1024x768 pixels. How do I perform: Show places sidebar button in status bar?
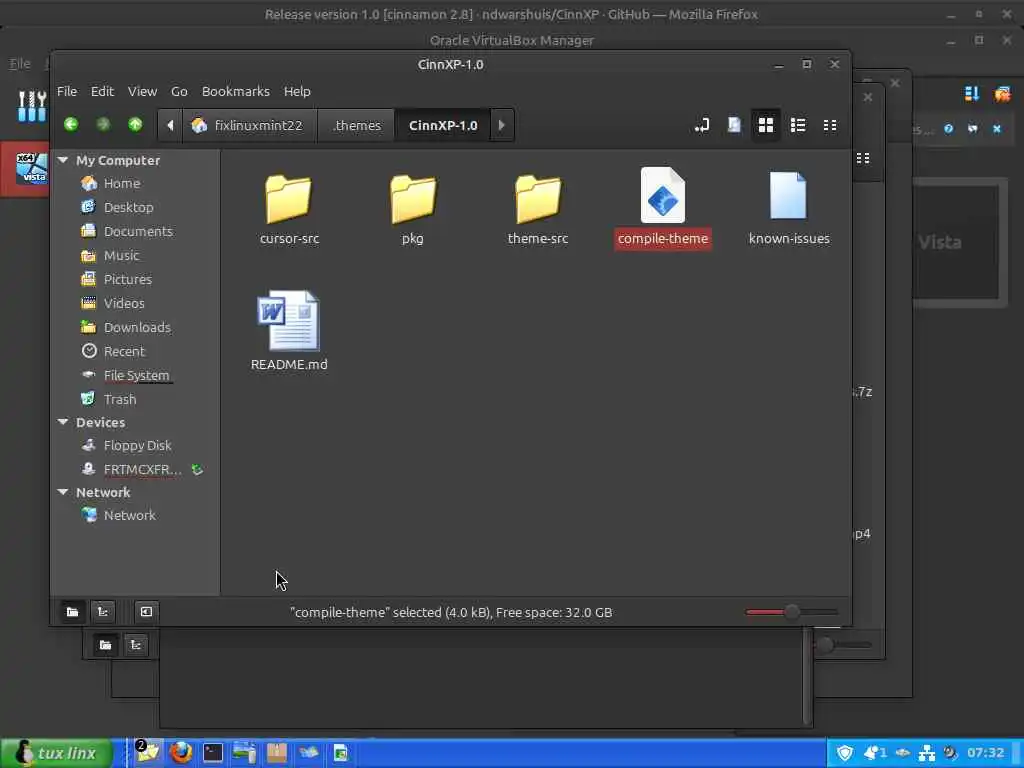[72, 612]
